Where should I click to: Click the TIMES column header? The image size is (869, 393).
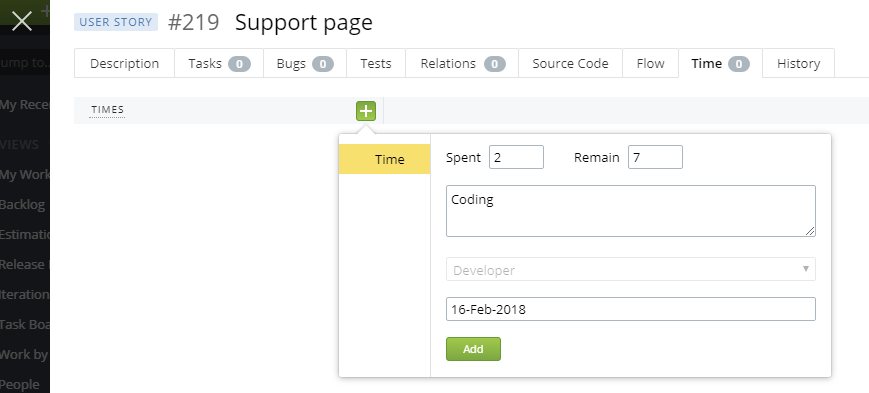pos(108,110)
